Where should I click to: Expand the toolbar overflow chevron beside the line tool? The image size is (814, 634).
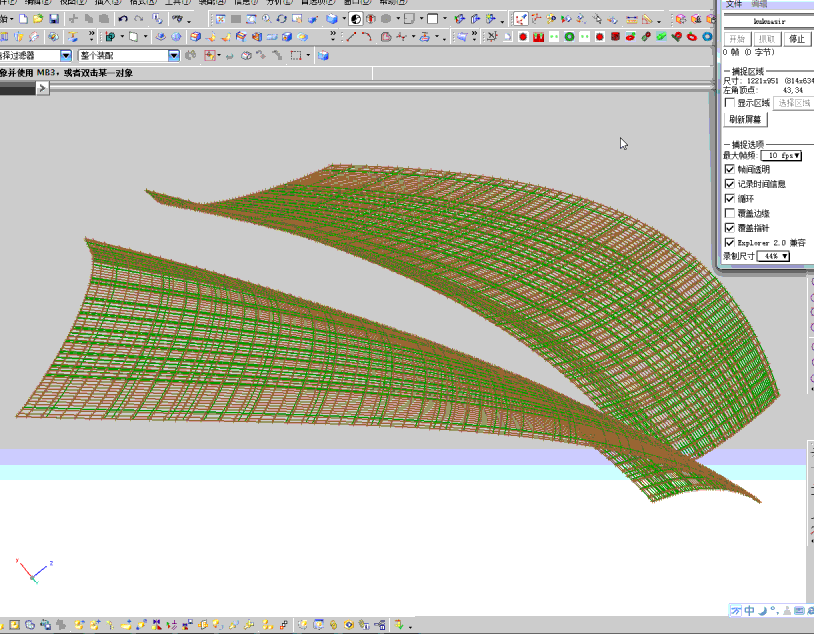point(333,36)
